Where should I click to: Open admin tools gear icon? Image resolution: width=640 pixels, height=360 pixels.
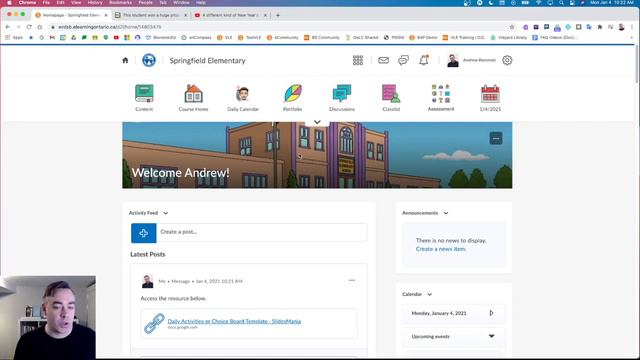(507, 60)
